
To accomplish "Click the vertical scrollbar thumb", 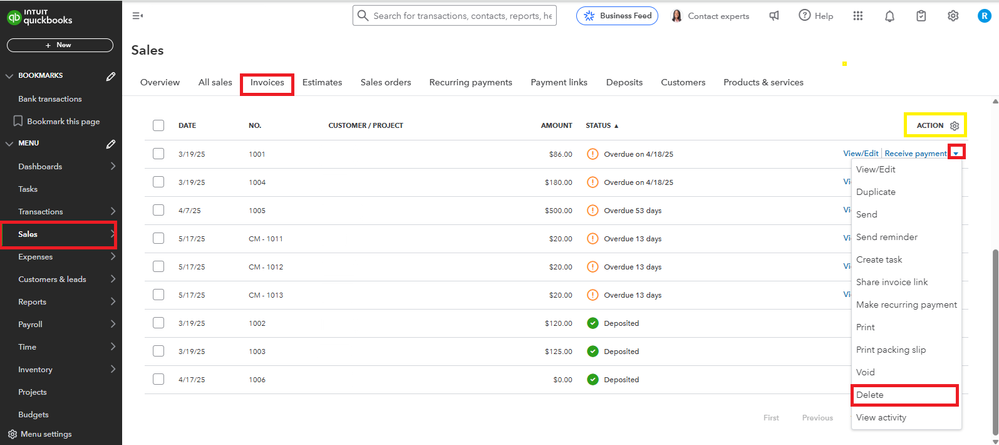I will (995, 343).
